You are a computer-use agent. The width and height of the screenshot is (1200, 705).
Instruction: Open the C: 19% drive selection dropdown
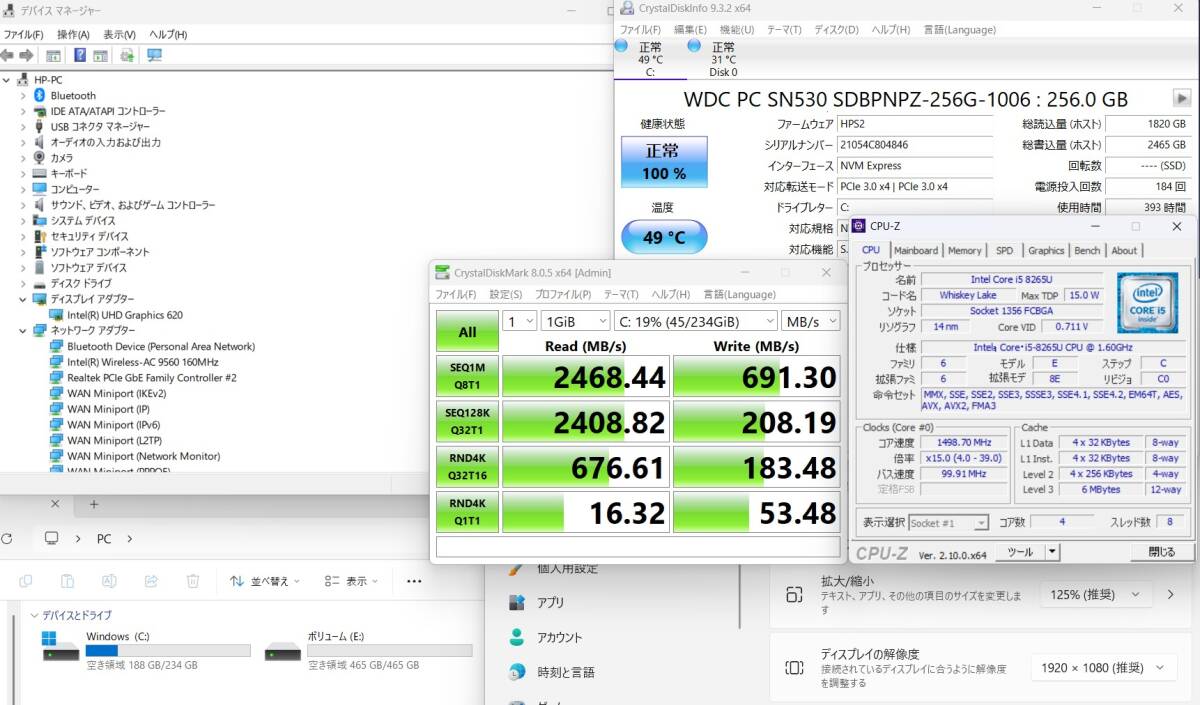click(696, 321)
